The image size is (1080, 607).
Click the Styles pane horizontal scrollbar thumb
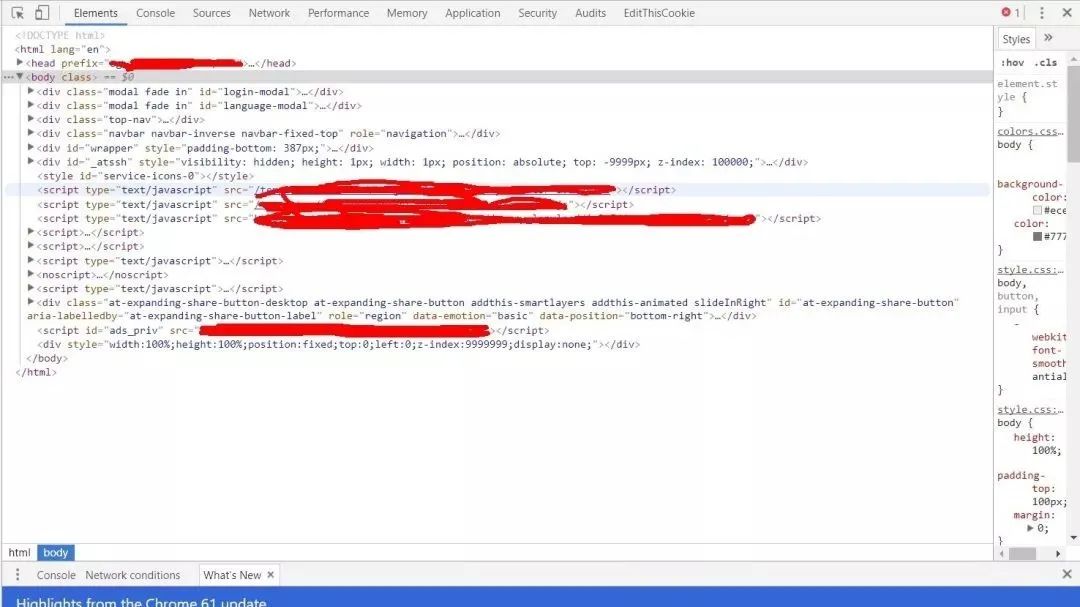click(x=1023, y=554)
